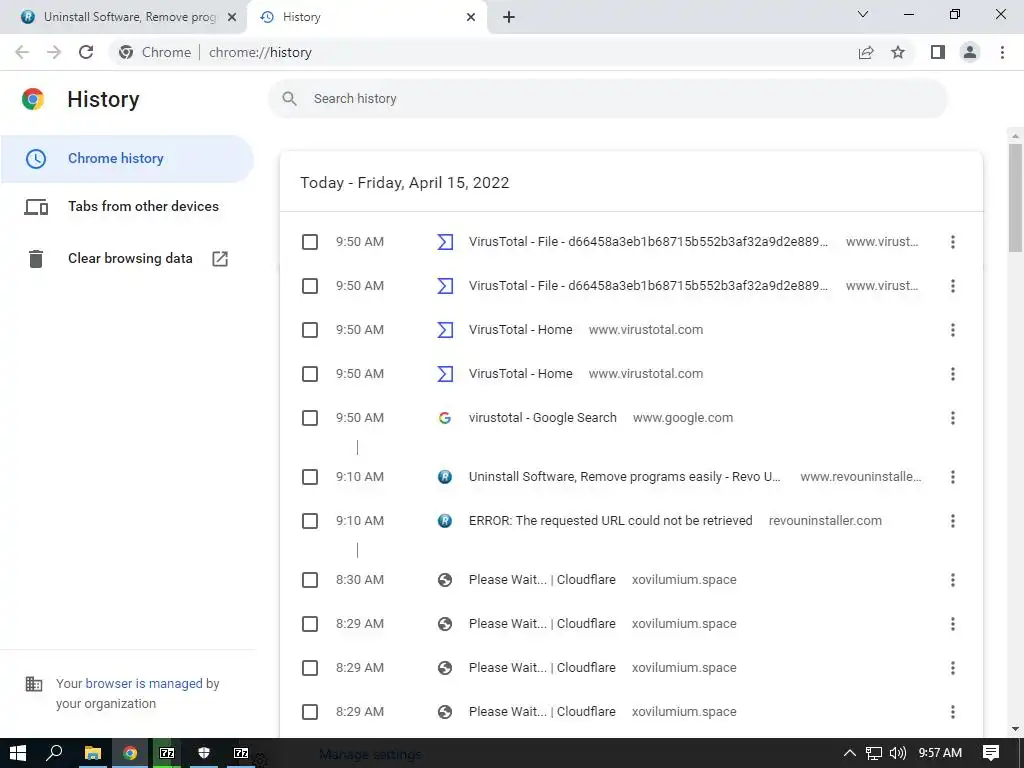Select checkbox for 8:30 AM Cloudflare entry
Screen dimensions: 1024x768
(x=310, y=580)
